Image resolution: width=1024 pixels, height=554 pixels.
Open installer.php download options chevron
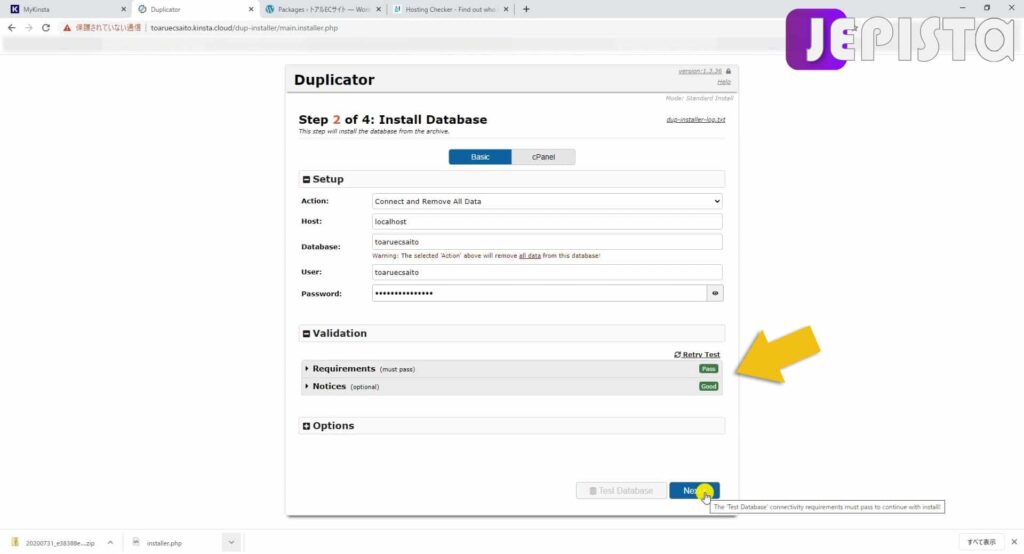[231, 543]
